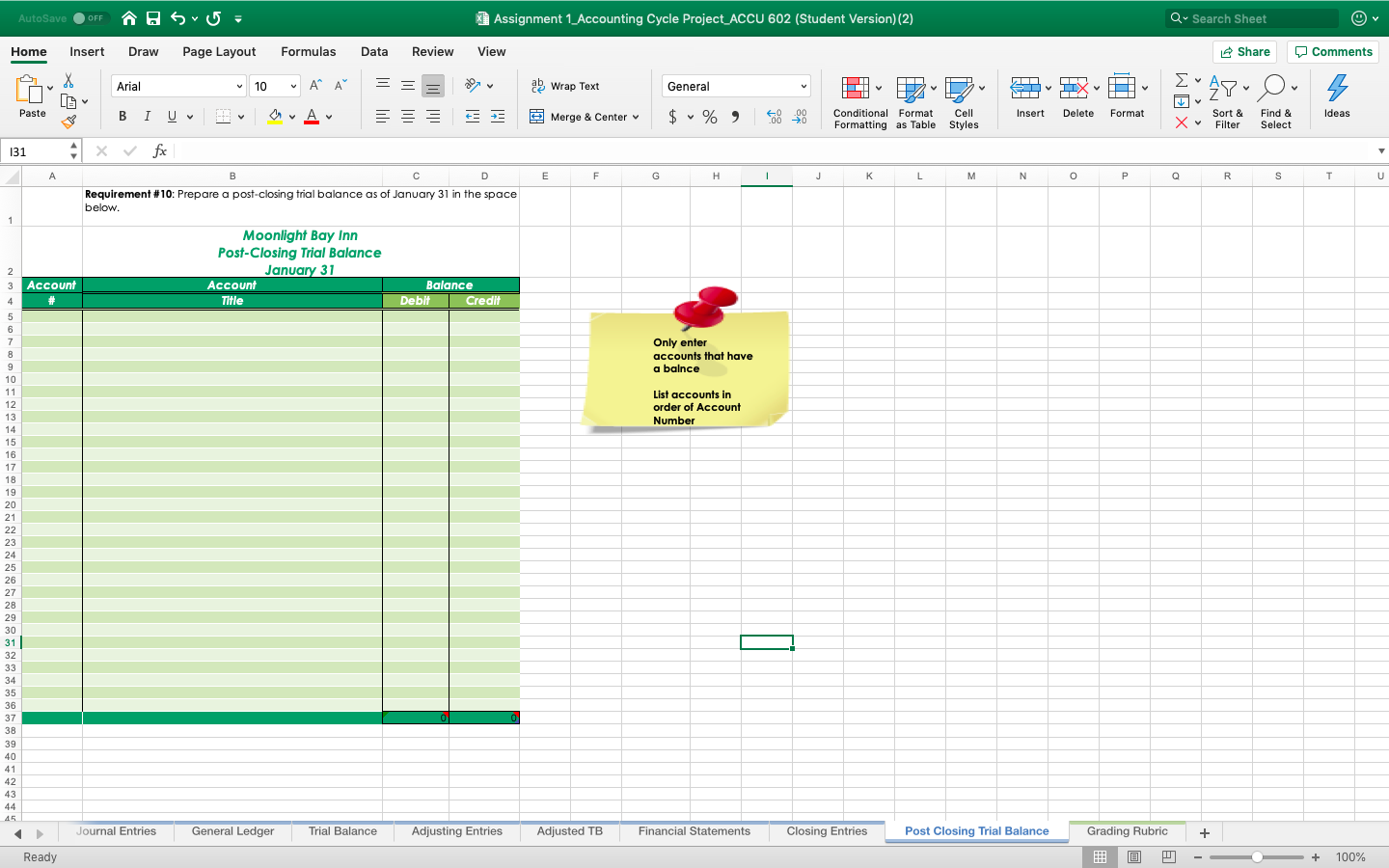The height and width of the screenshot is (868, 1389).
Task: Toggle Bottom Align vertical alignment
Action: pyautogui.click(x=433, y=86)
